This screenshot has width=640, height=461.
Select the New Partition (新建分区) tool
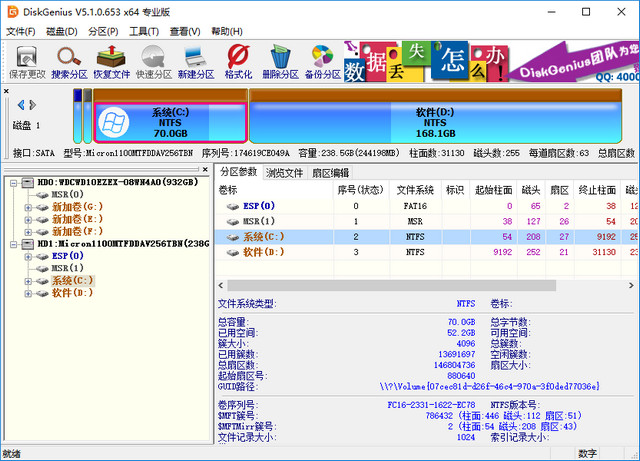pyautogui.click(x=196, y=62)
